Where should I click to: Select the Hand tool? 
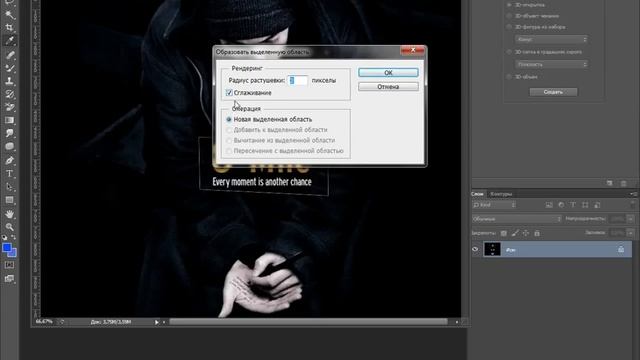click(x=9, y=214)
